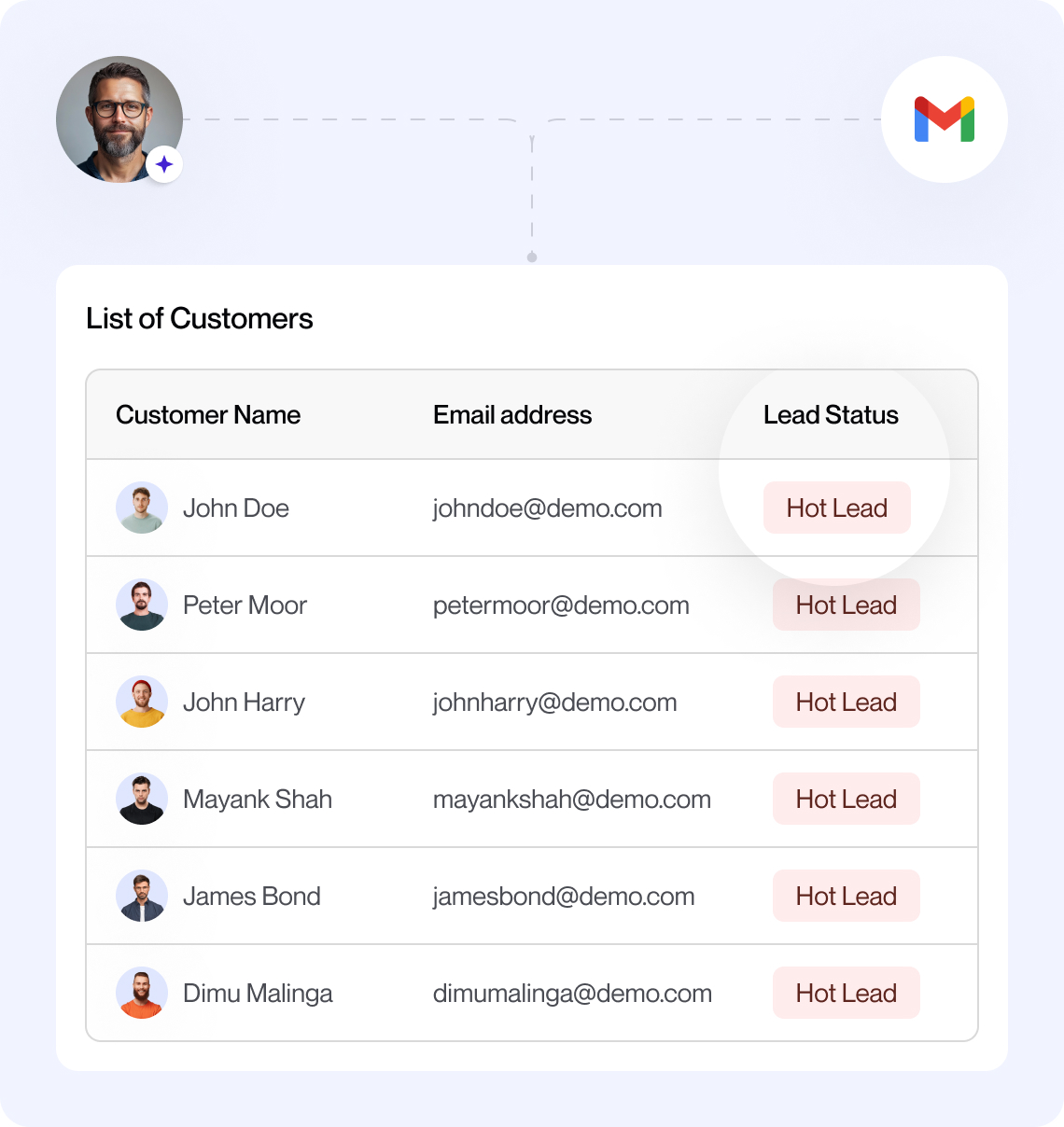The height and width of the screenshot is (1127, 1064).
Task: Select the Lead Status column header
Action: coord(831,415)
